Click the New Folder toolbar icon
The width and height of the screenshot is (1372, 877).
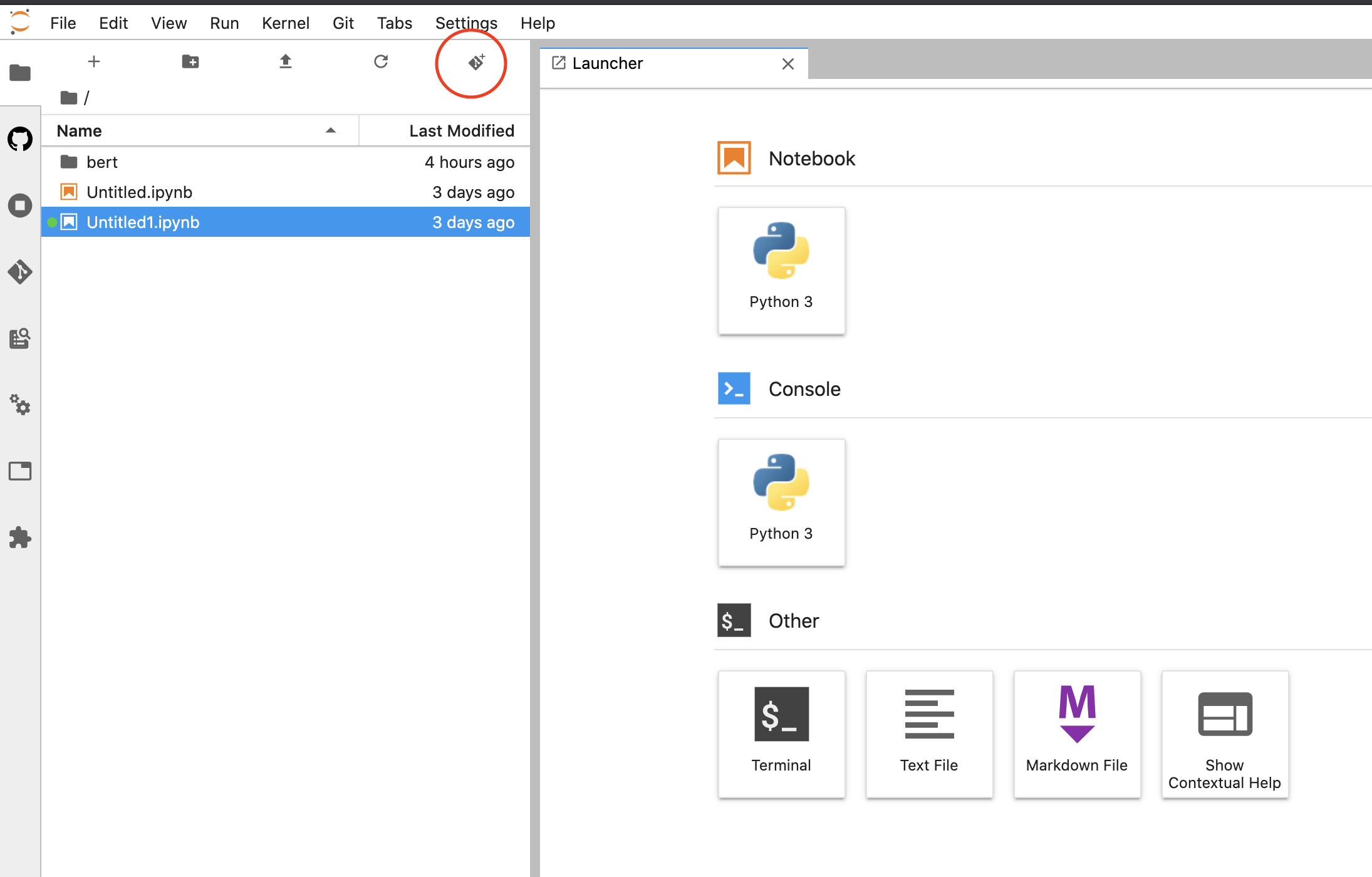[x=190, y=61]
